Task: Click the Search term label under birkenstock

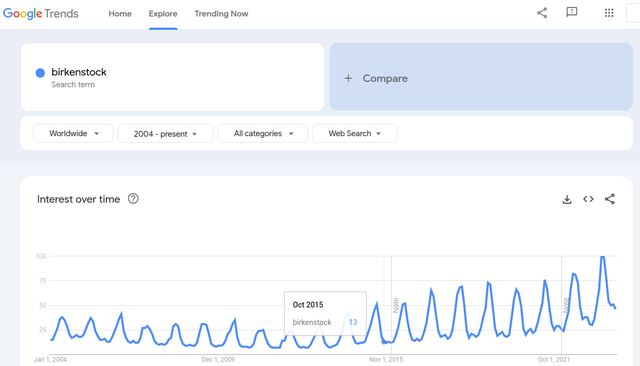Action: (73, 84)
